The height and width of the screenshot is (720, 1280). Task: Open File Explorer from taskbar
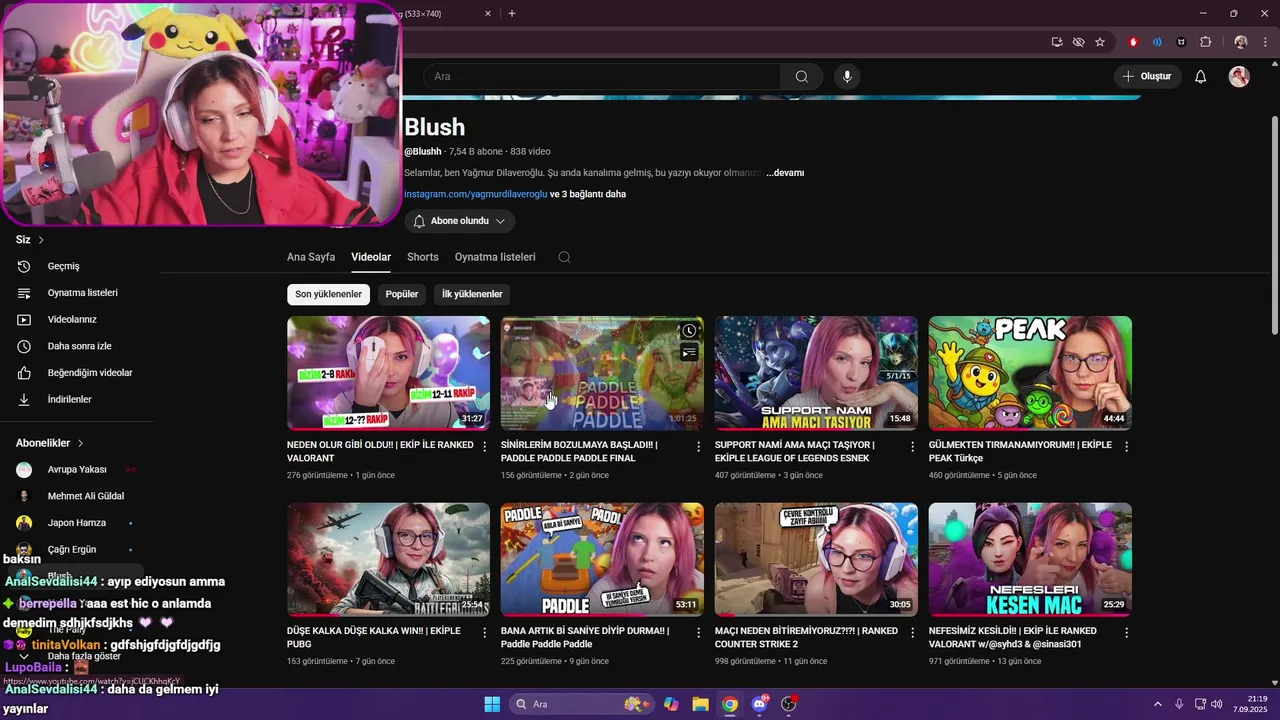click(x=700, y=704)
